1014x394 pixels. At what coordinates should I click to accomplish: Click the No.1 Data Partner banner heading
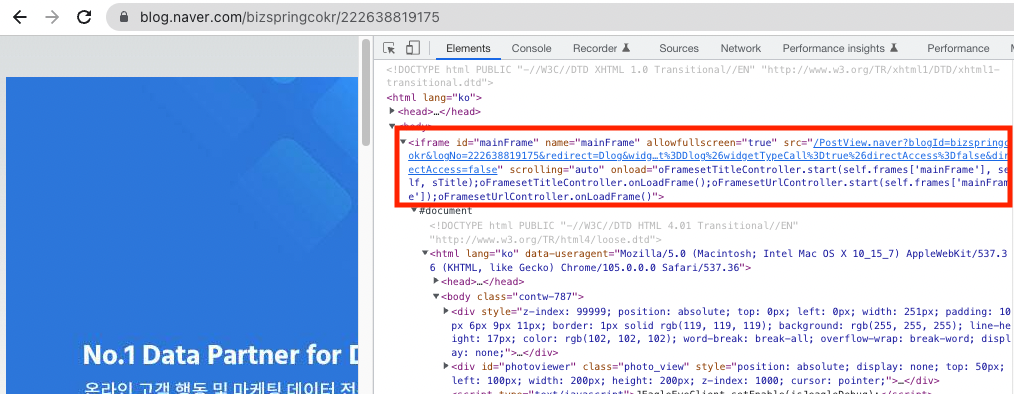[220, 355]
